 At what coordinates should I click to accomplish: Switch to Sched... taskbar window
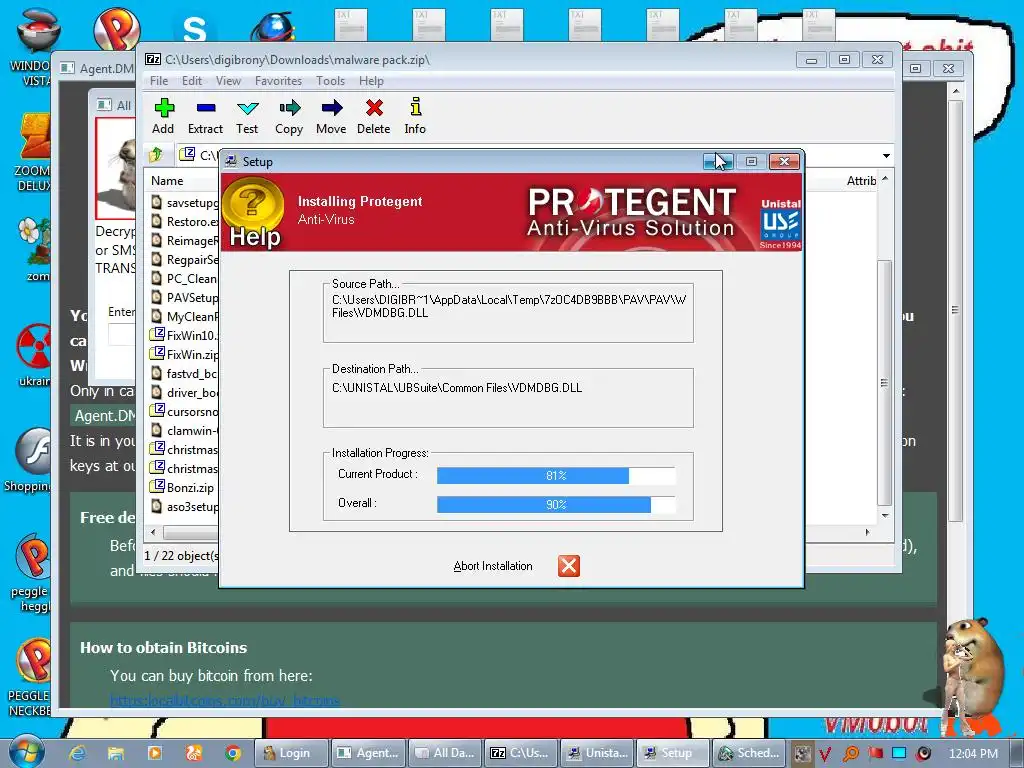(x=749, y=753)
